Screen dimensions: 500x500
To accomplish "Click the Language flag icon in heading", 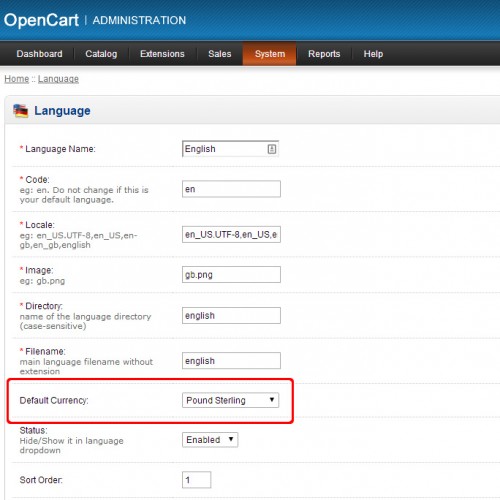I will pyautogui.click(x=21, y=111).
